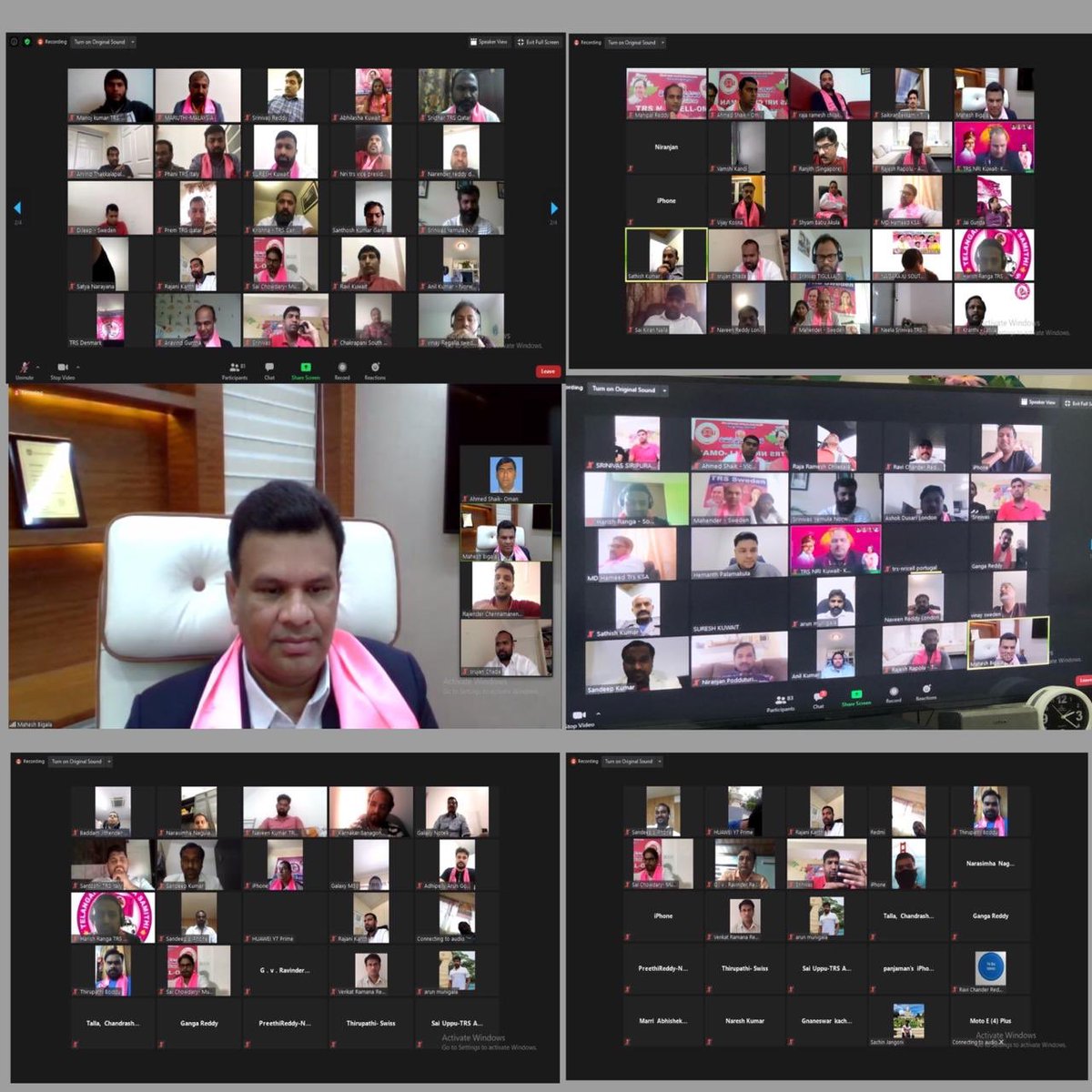Select Moto E (4) Plus tile
The height and width of the screenshot is (1092, 1092).
pos(991,1021)
